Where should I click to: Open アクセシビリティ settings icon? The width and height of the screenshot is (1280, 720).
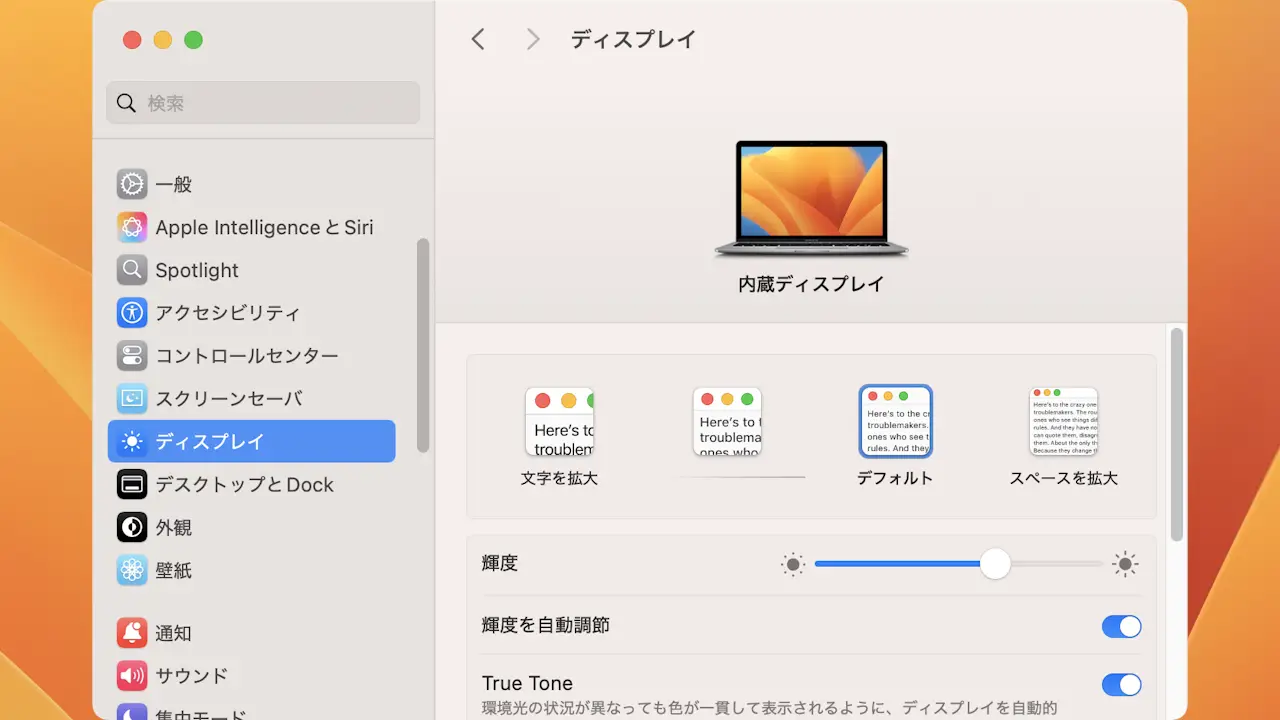(132, 313)
